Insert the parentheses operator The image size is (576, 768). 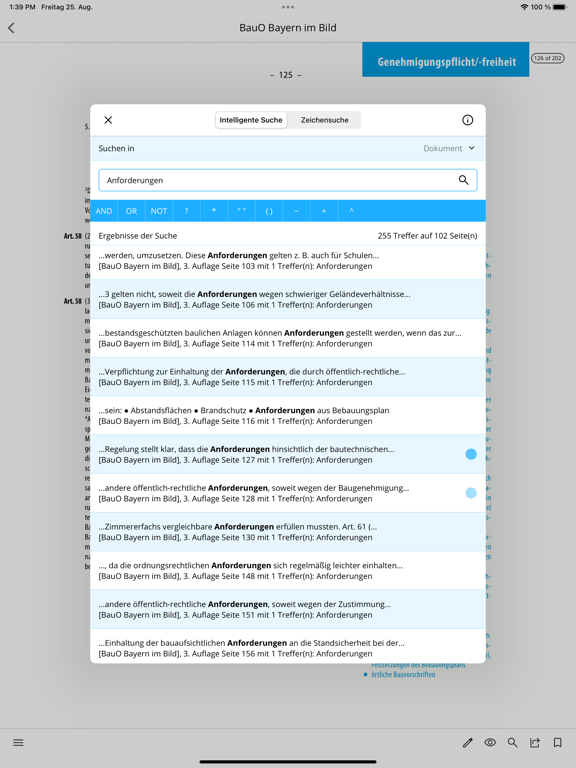tap(269, 211)
